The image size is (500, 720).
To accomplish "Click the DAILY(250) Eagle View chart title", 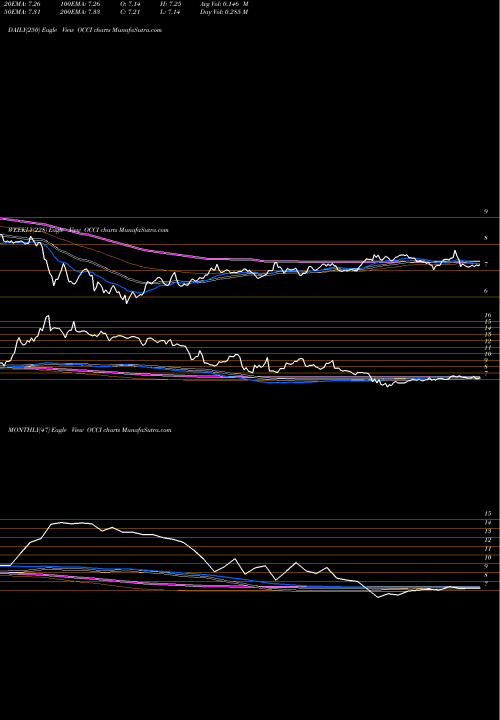I will [x=85, y=30].
